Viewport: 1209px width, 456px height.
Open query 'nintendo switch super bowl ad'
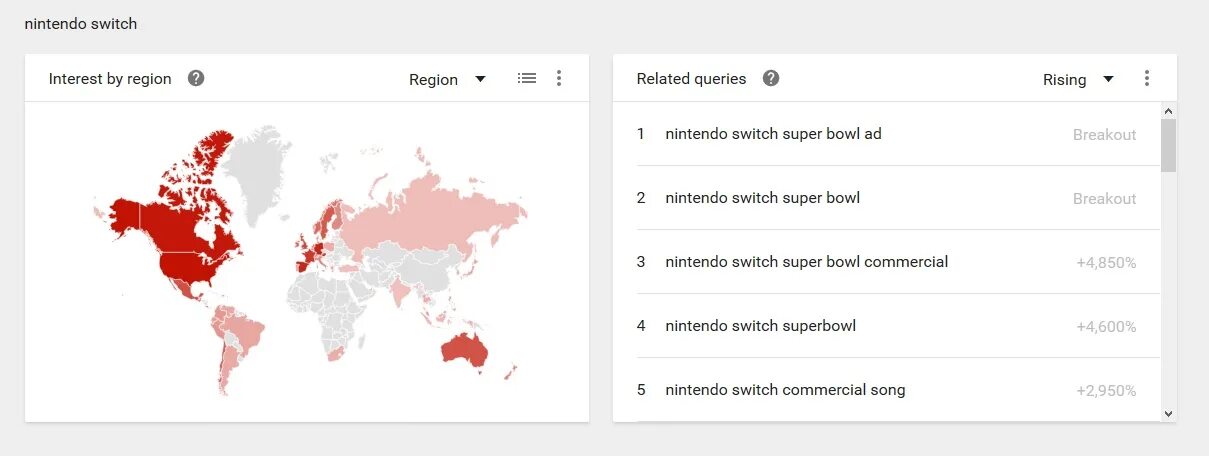pos(773,134)
